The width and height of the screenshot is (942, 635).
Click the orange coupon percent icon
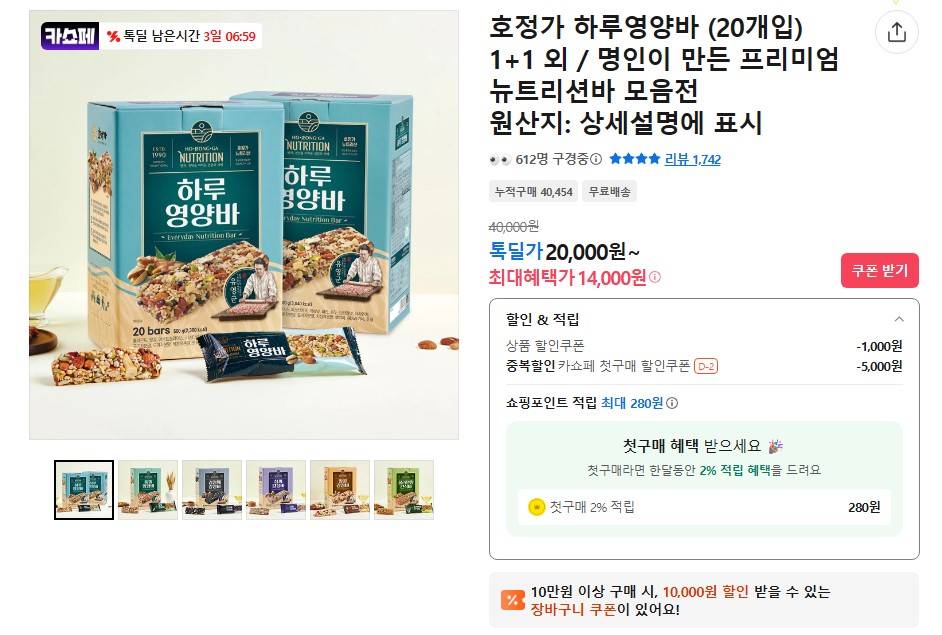click(x=512, y=600)
